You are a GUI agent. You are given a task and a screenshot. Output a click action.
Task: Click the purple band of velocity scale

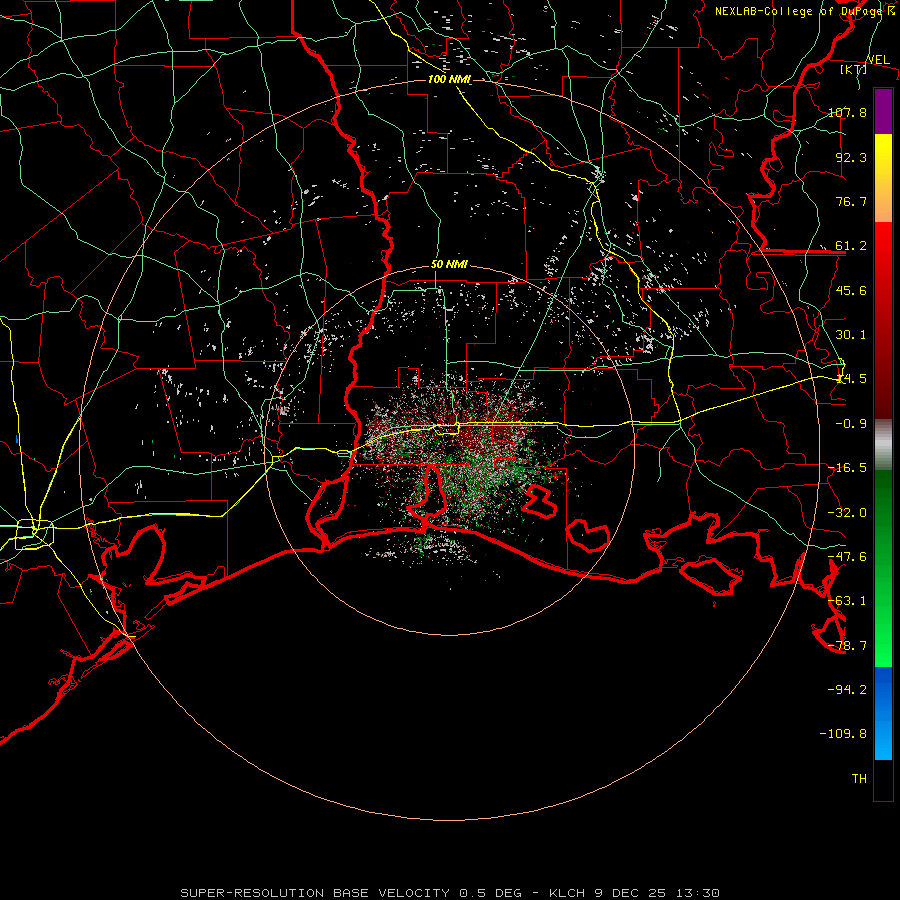883,111
